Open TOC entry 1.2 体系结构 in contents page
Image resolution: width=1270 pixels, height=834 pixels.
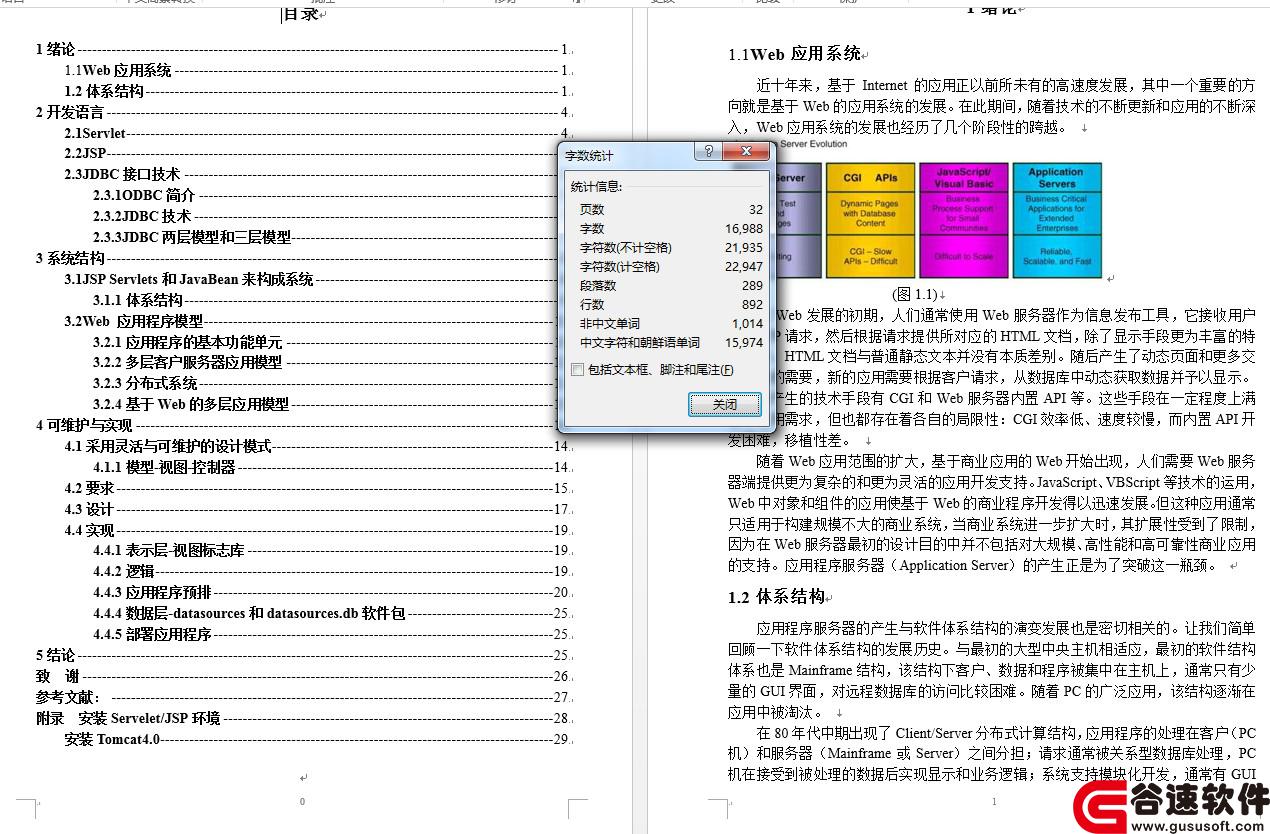coord(317,91)
